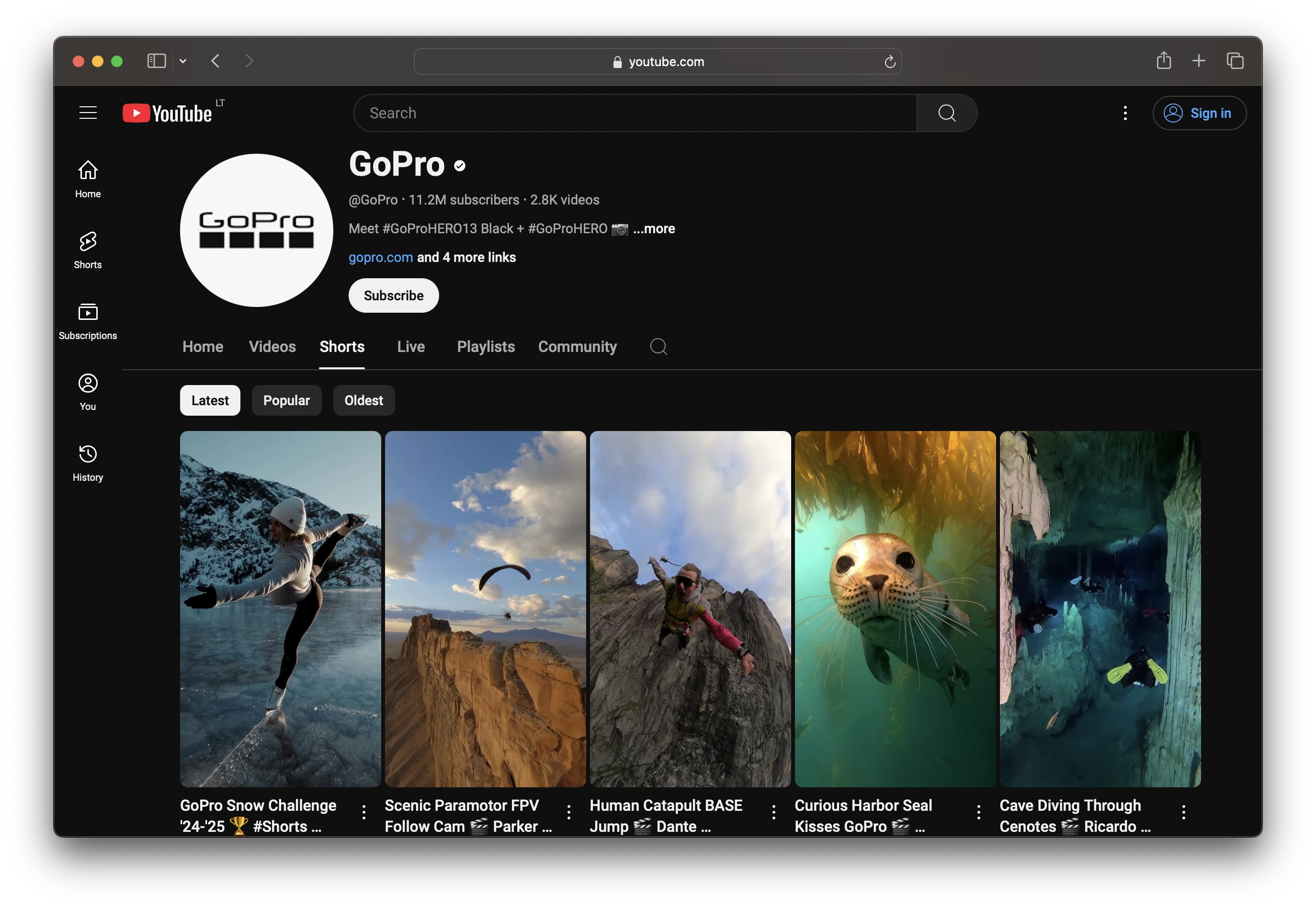Go forward in Safari history

249,61
